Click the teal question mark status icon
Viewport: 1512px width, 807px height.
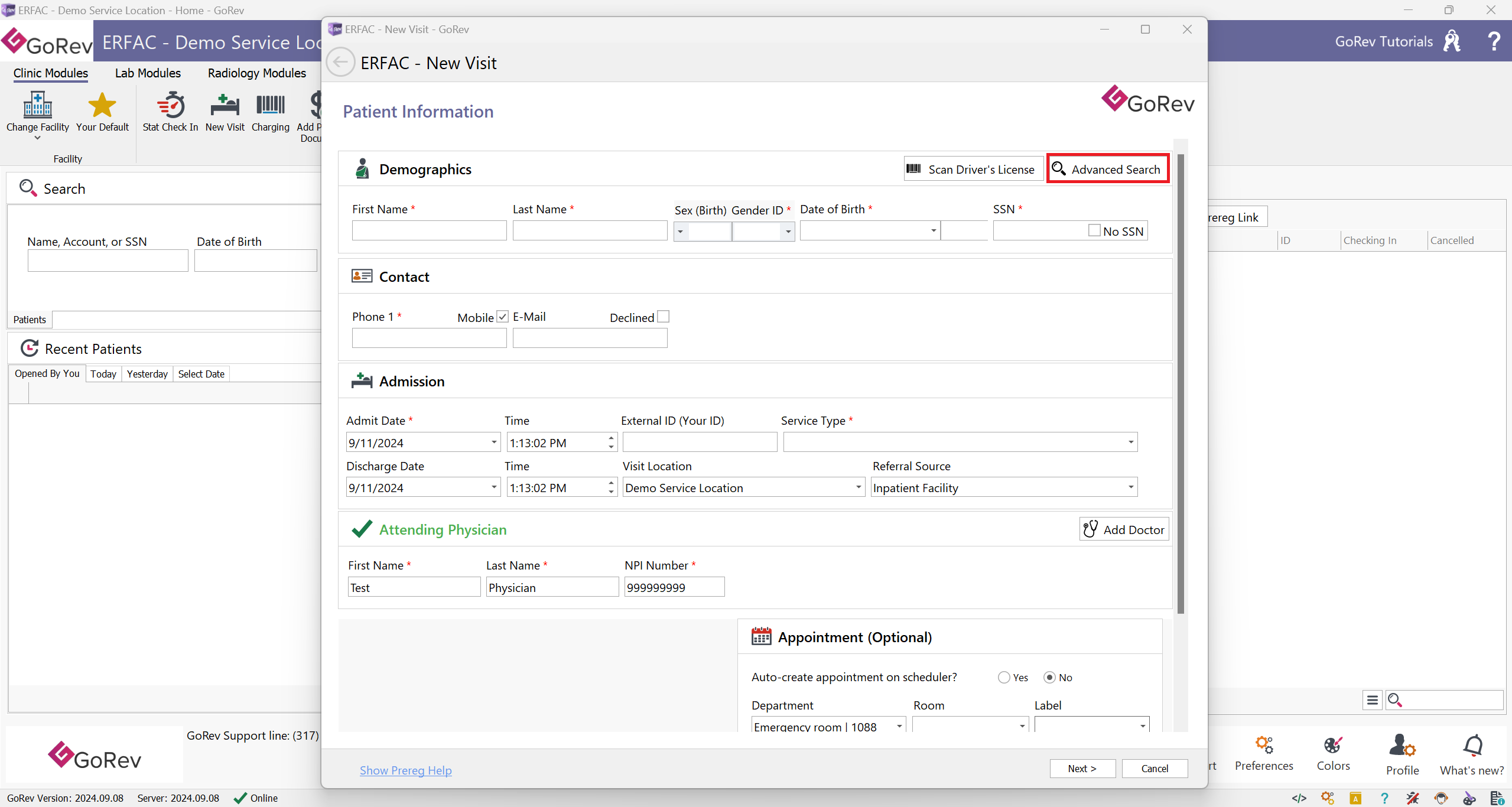(1384, 798)
